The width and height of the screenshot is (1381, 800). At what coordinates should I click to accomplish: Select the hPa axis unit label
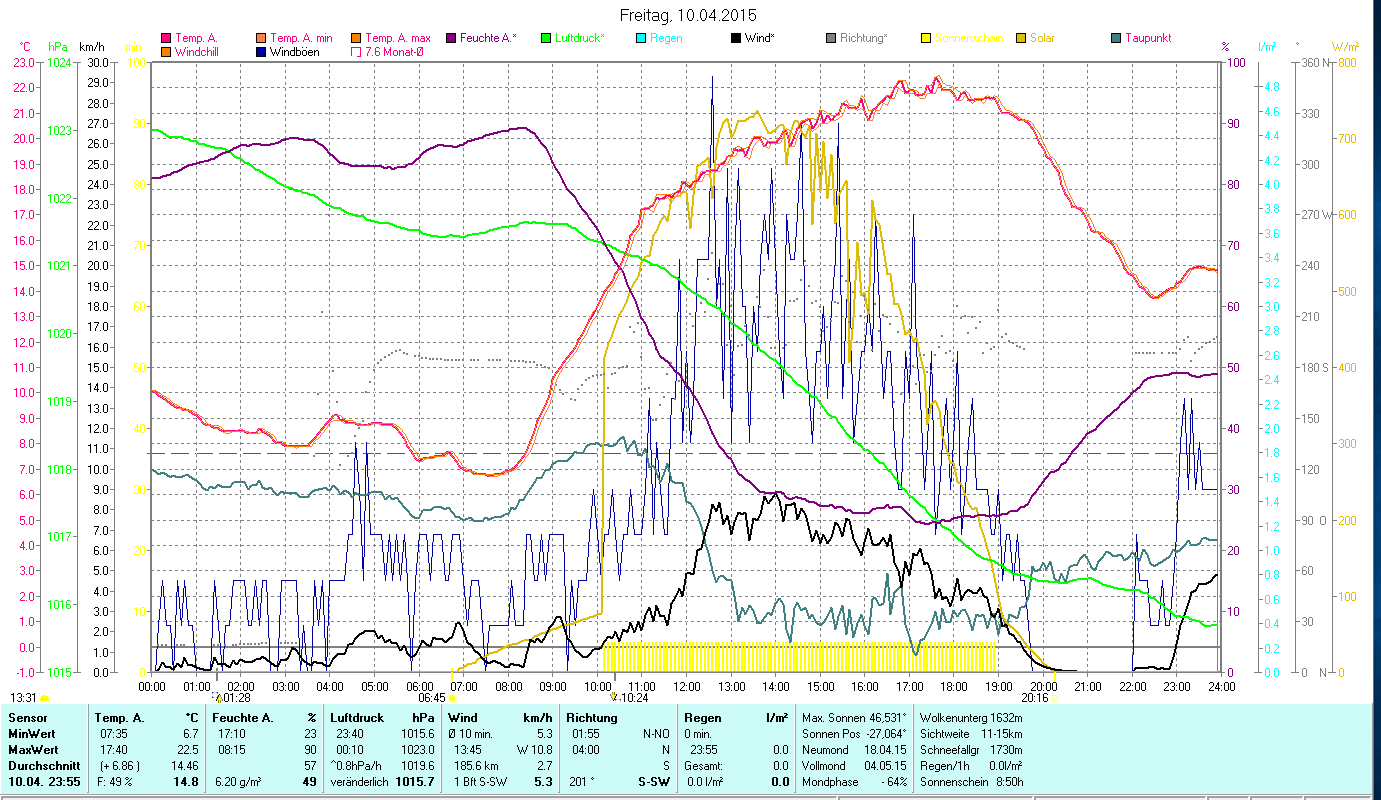[x=57, y=47]
